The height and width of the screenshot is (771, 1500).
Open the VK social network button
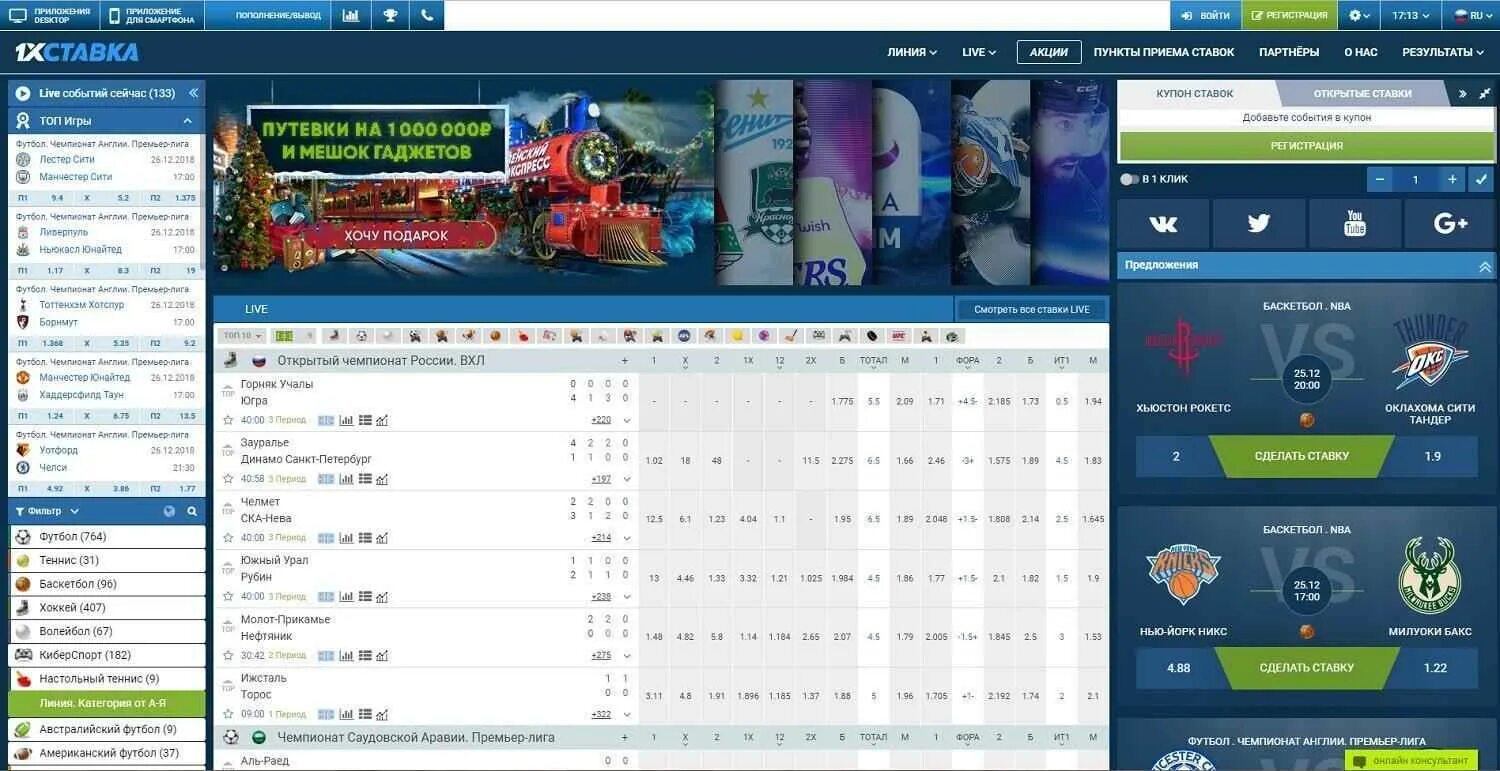tap(1163, 224)
